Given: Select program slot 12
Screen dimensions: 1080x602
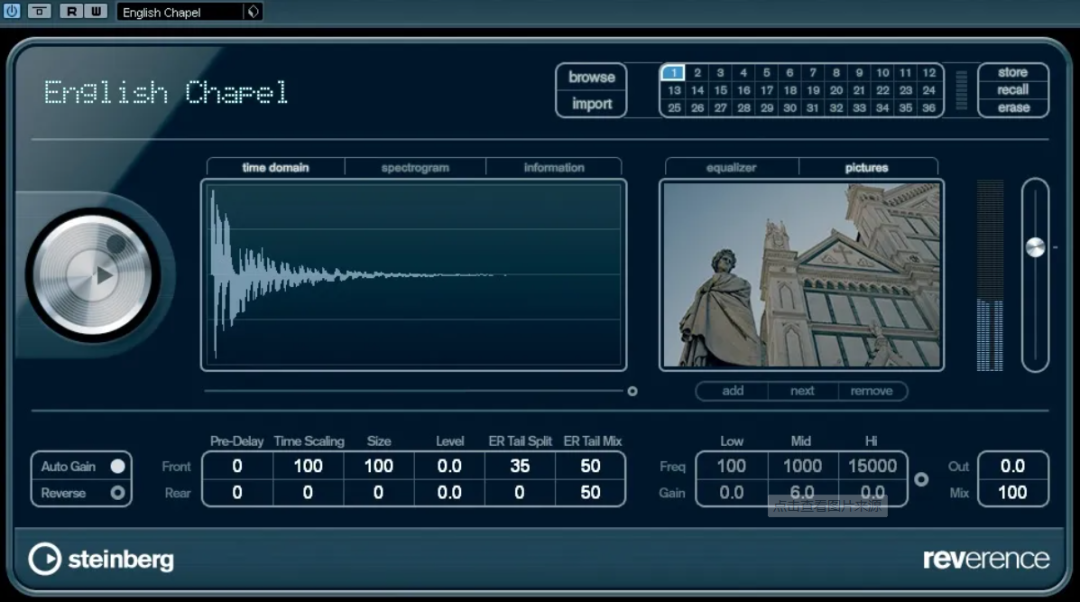Looking at the screenshot, I should click(929, 72).
